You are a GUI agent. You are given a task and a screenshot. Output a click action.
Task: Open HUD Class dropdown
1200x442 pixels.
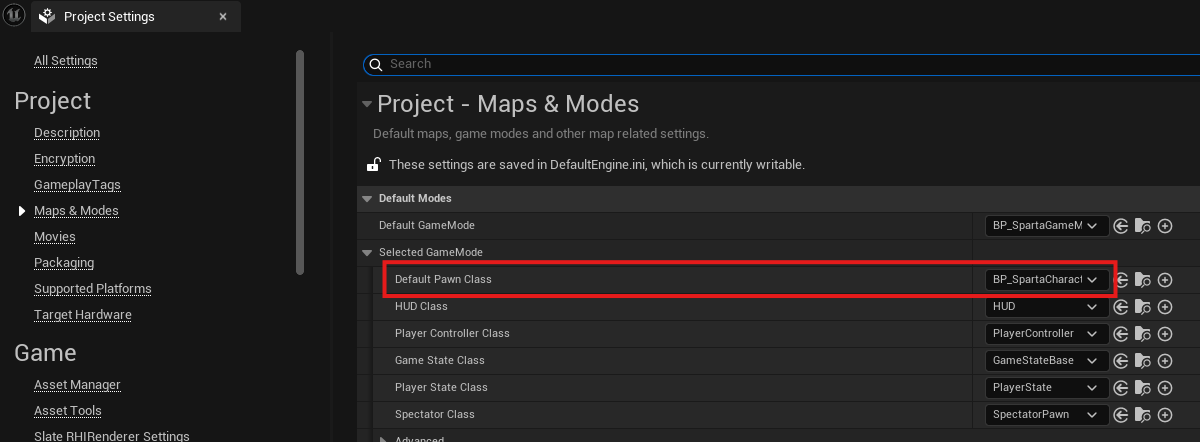(1047, 307)
